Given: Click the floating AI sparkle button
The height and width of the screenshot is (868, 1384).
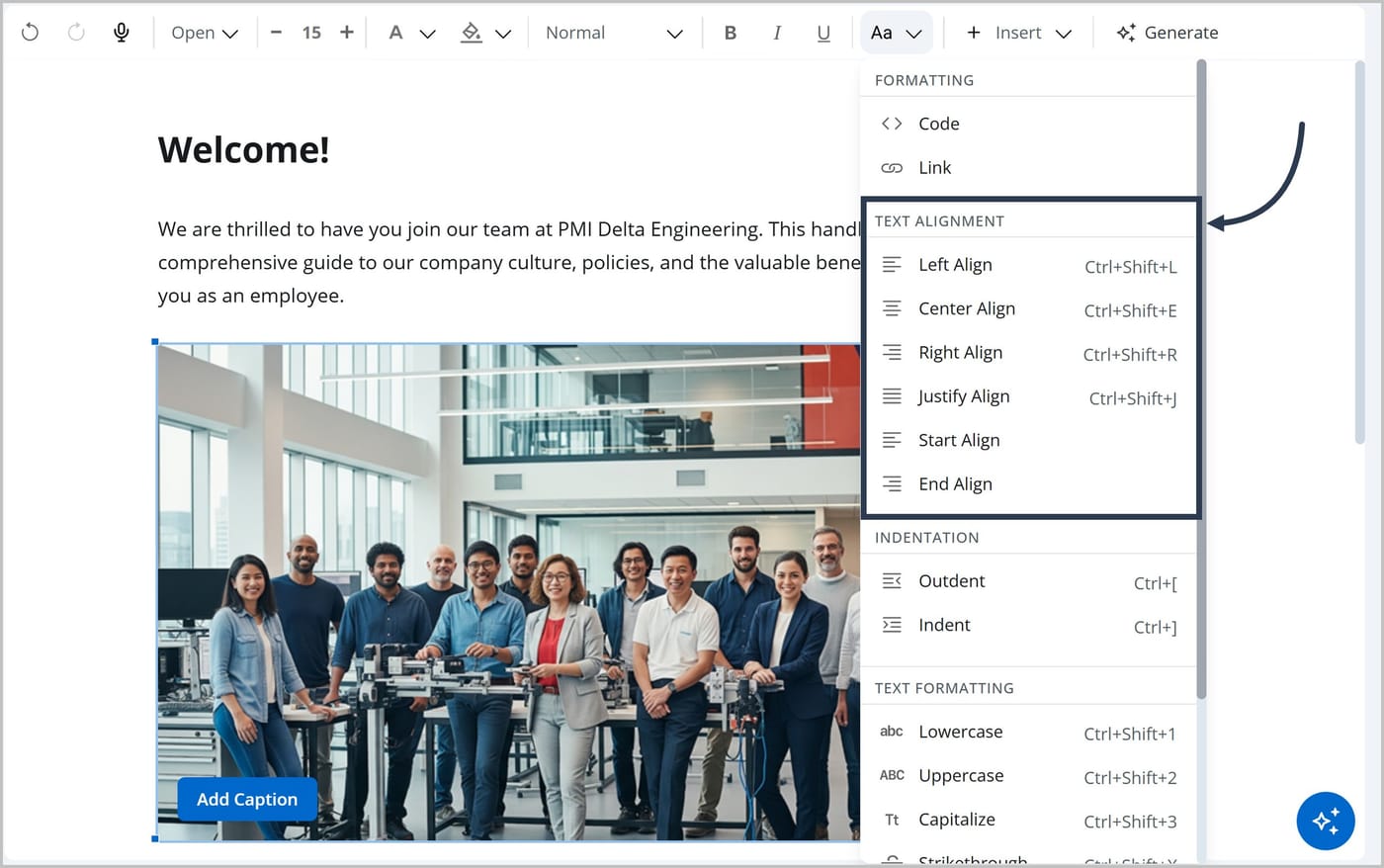Looking at the screenshot, I should pos(1326,821).
